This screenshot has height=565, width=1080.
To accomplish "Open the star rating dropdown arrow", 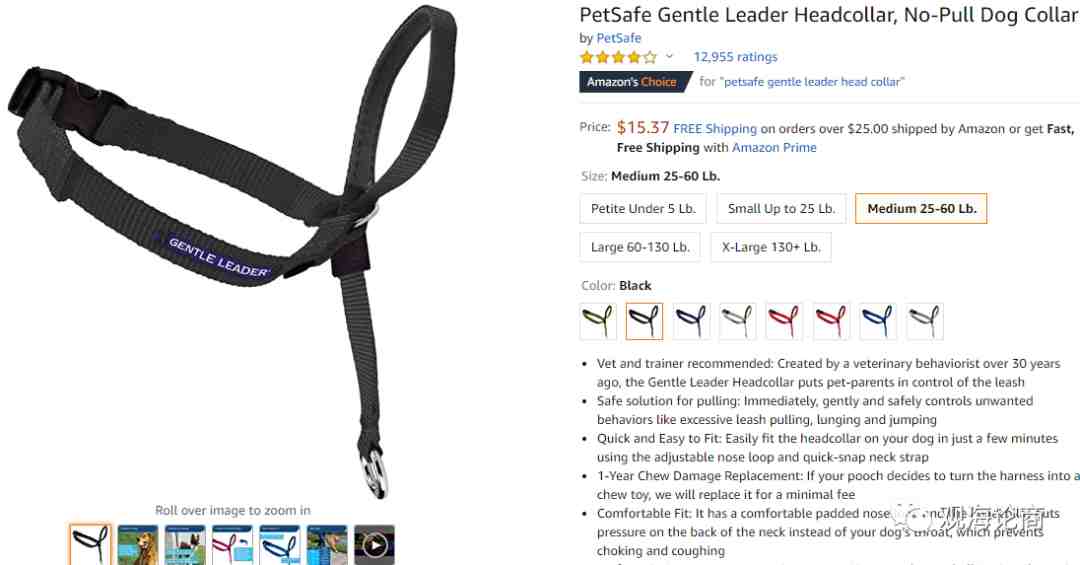I will pyautogui.click(x=669, y=56).
